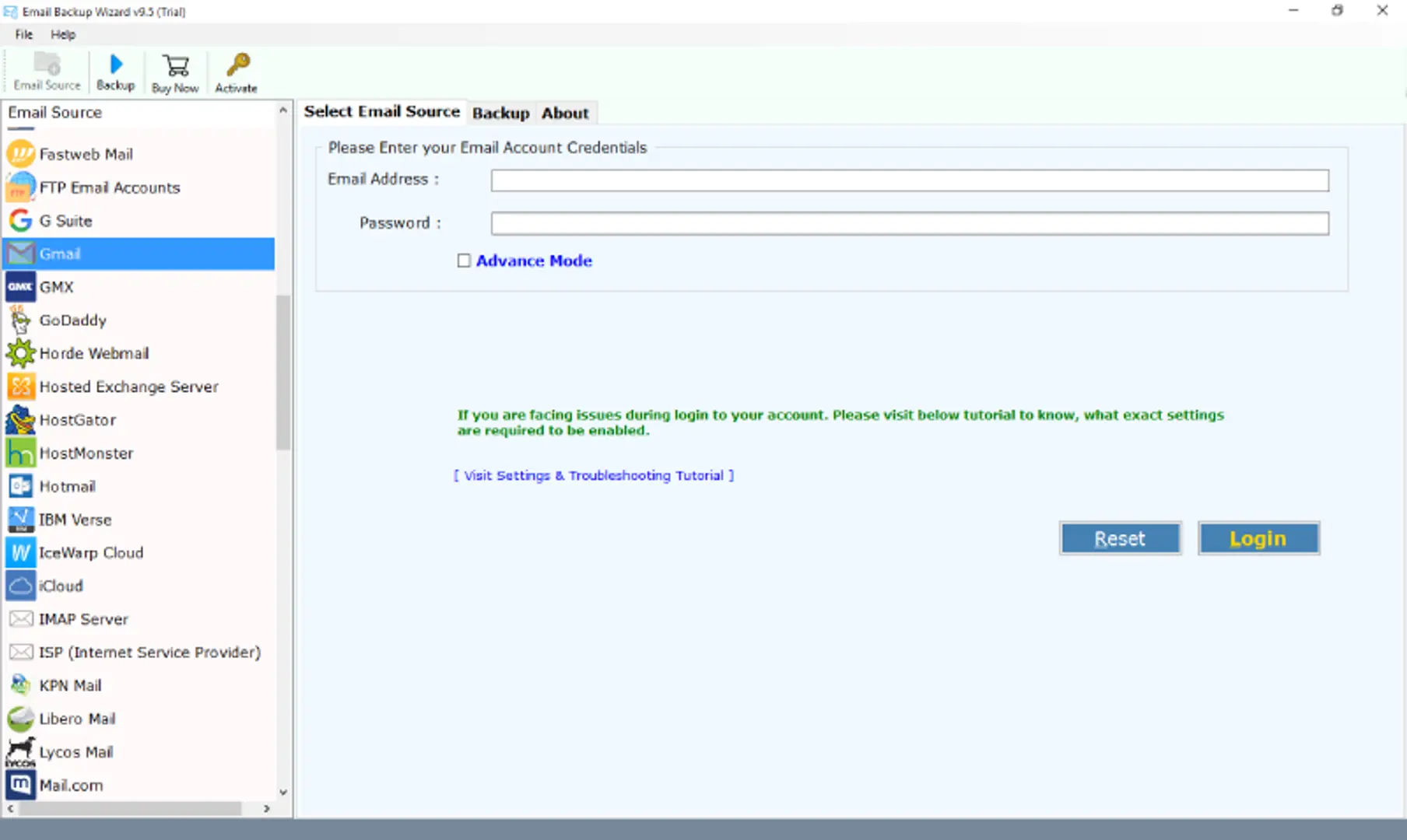Click the Email Address input field
Viewport: 1407px width, 840px height.
(910, 180)
